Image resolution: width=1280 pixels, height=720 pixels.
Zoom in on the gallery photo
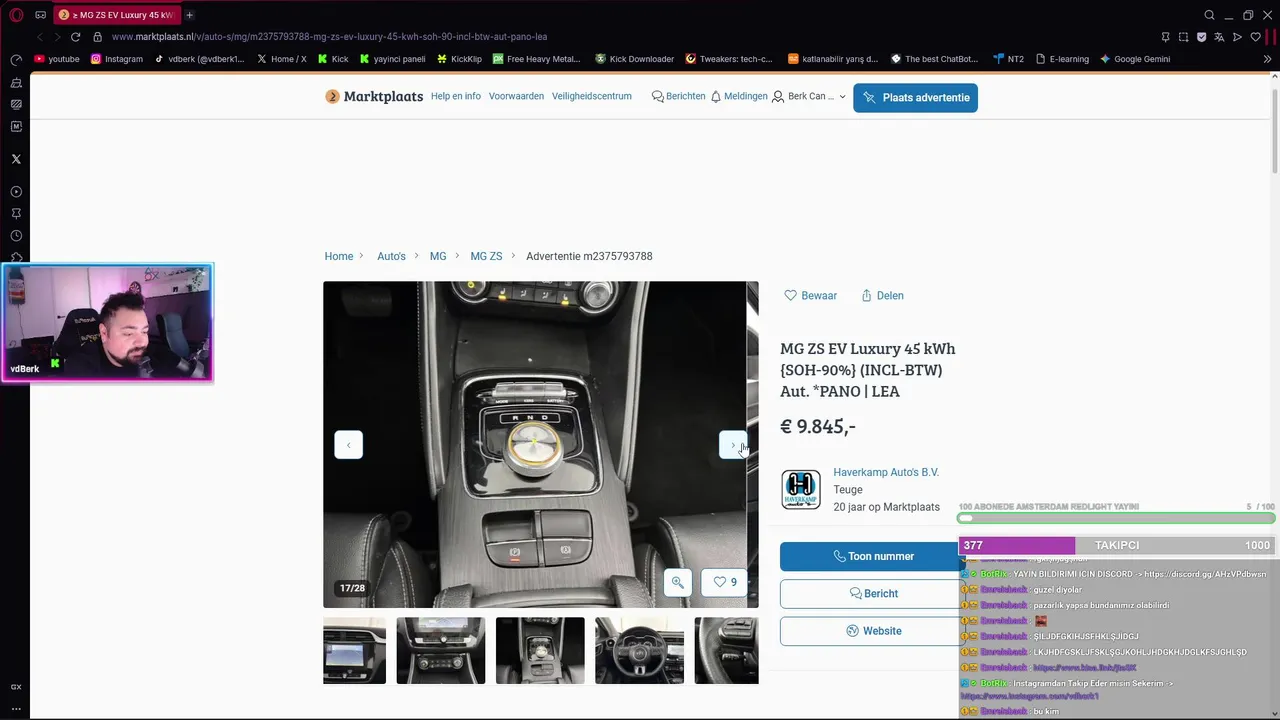click(x=678, y=582)
